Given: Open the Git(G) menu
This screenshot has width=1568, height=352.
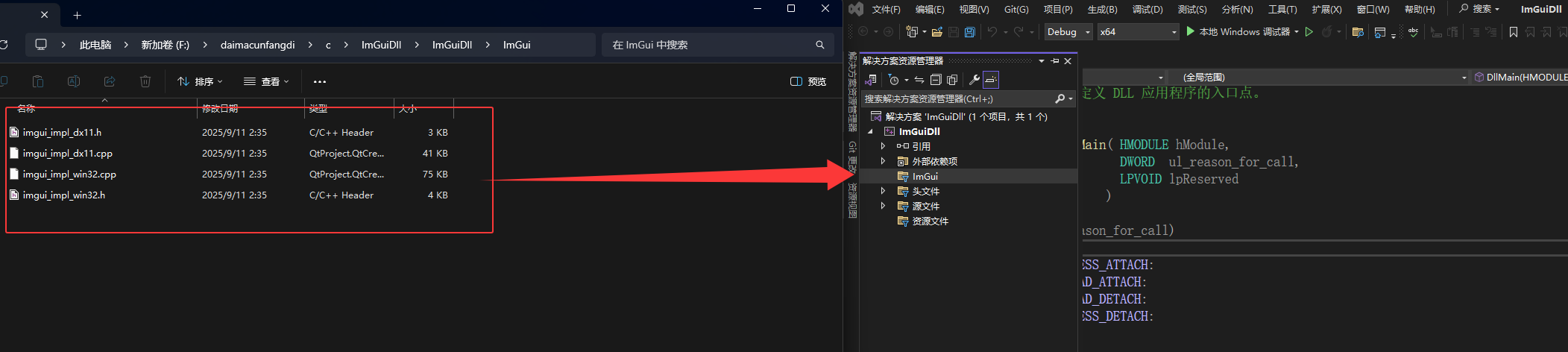Looking at the screenshot, I should click(1016, 9).
